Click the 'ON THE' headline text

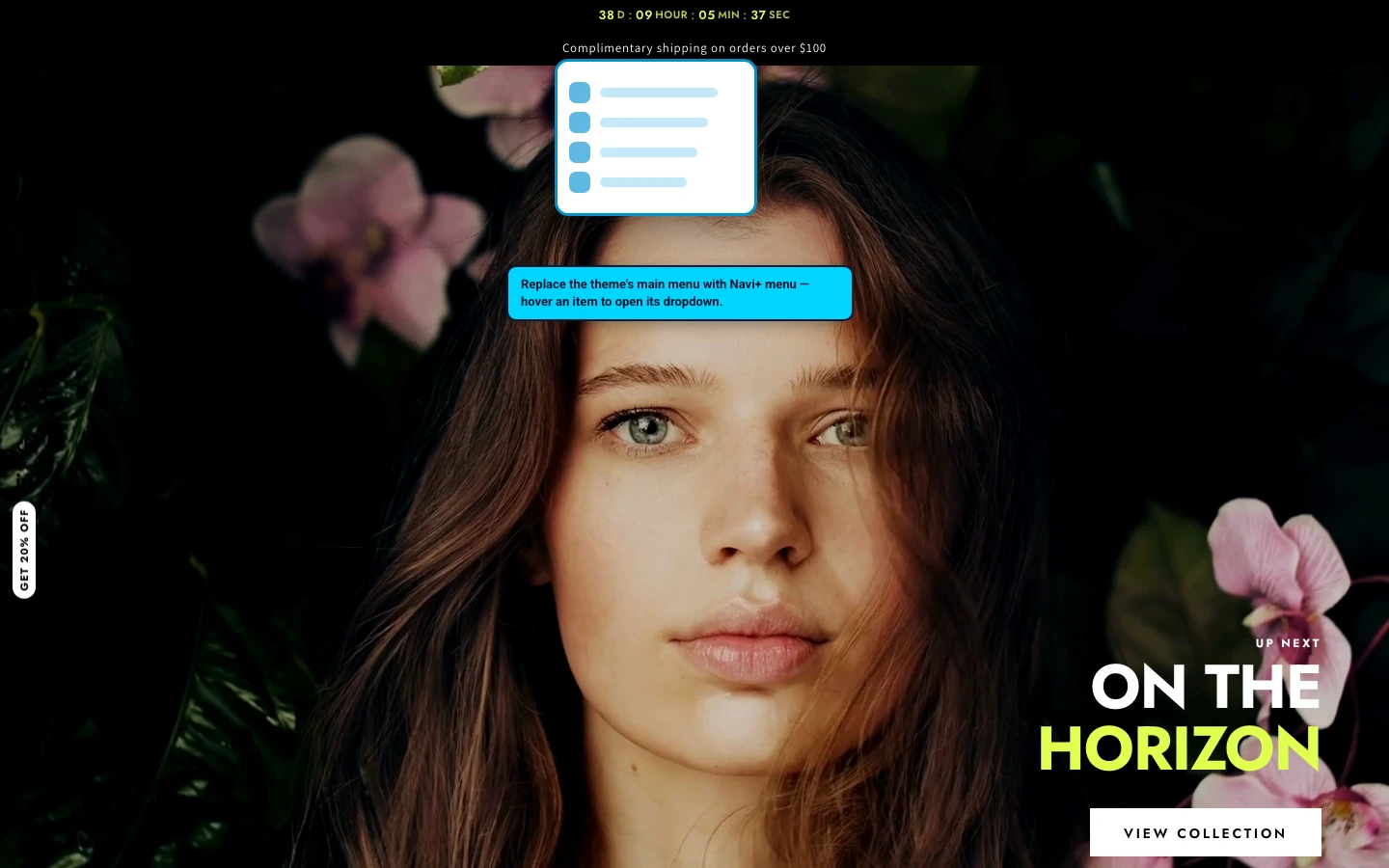tap(1206, 687)
